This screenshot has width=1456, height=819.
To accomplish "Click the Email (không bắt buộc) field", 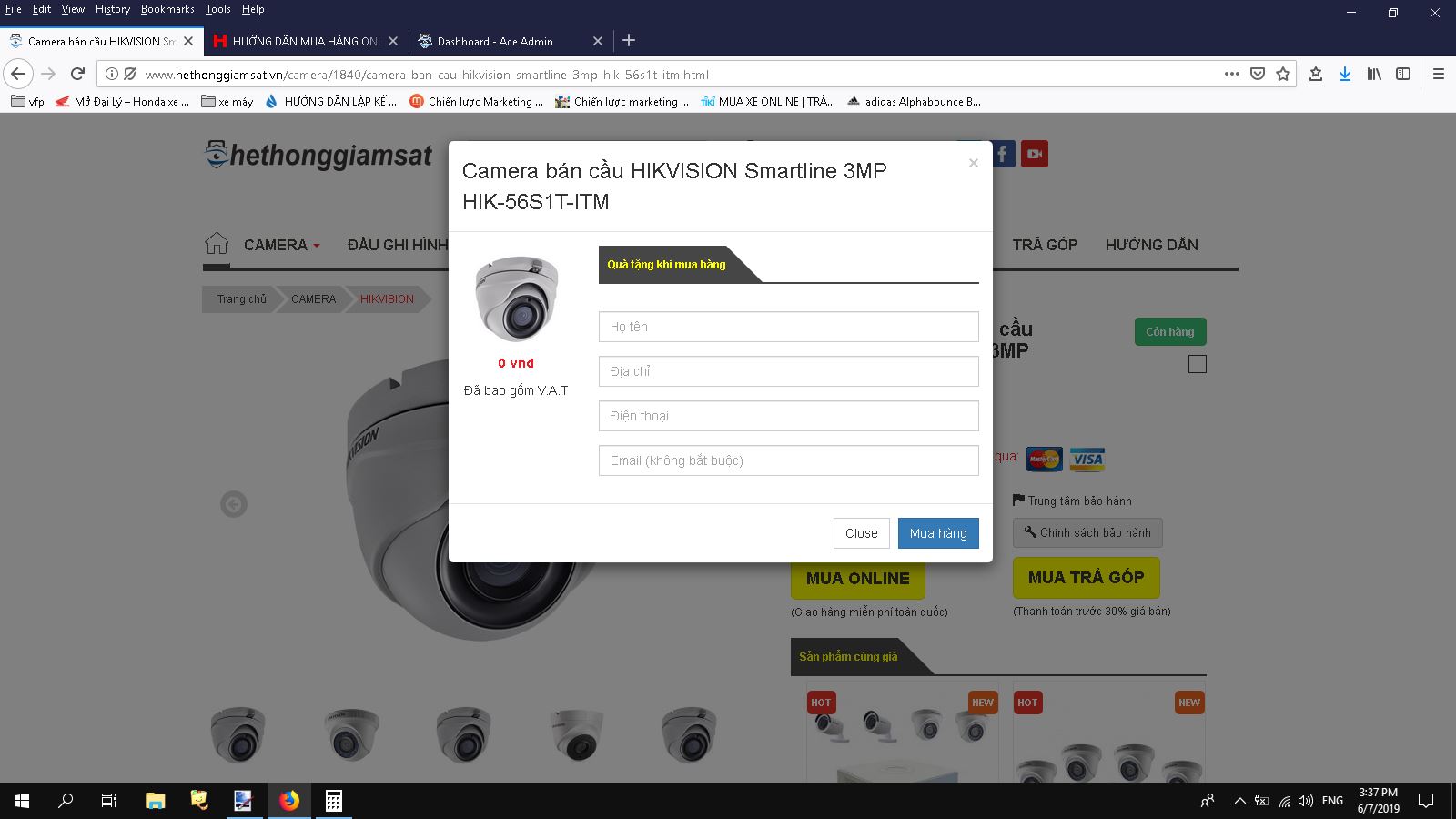I will [x=789, y=460].
